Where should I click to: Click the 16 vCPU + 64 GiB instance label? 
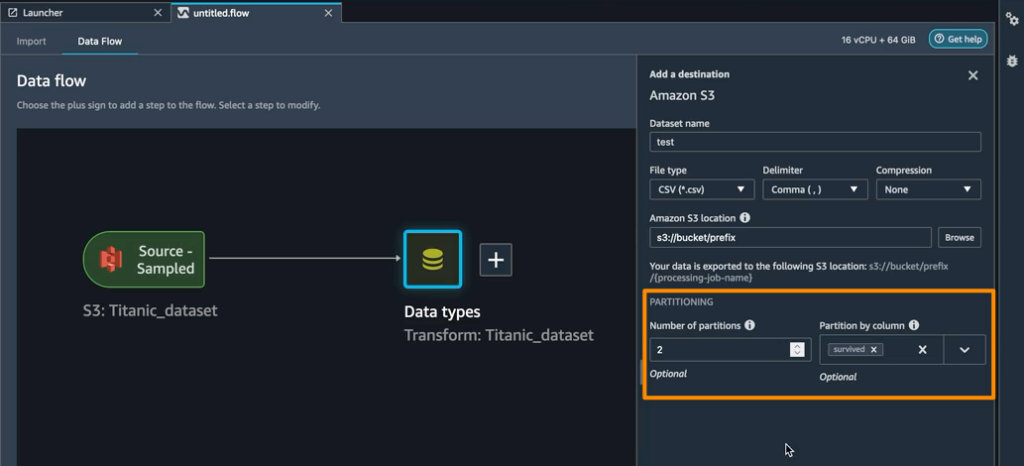click(x=878, y=40)
